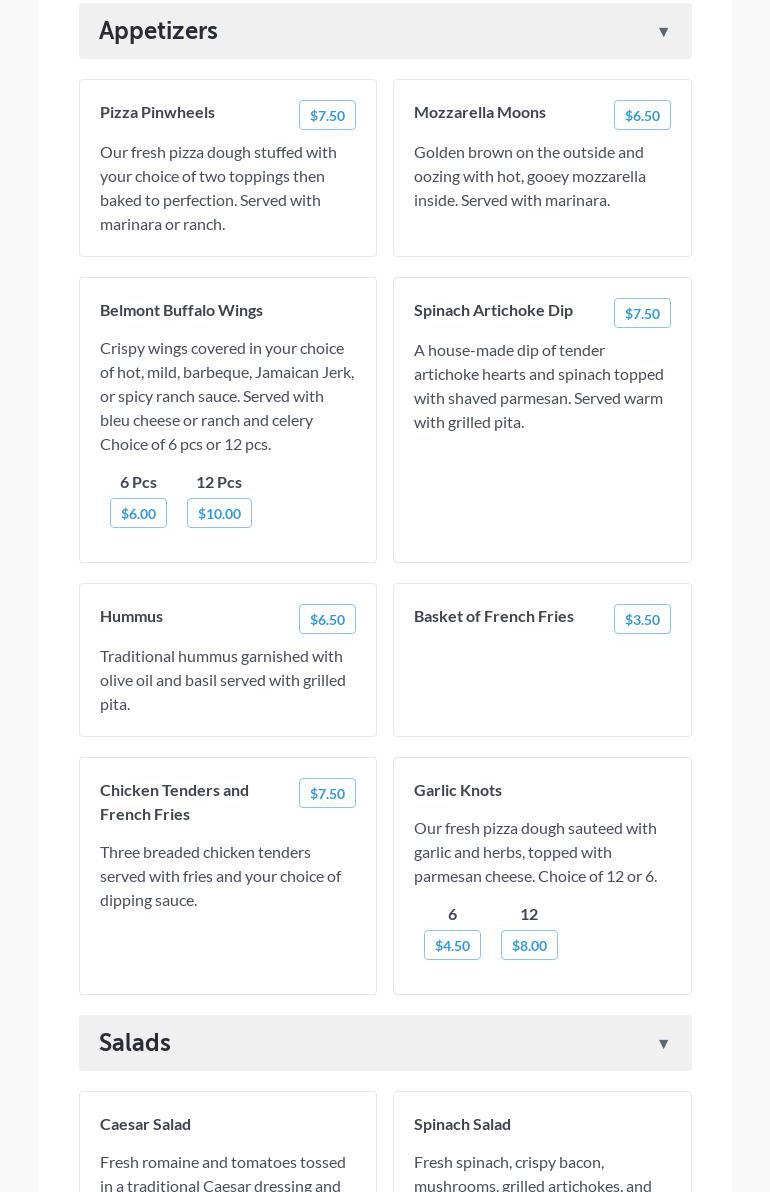Click the Hummus item description text
Image resolution: width=770 pixels, height=1192 pixels.
click(222, 680)
